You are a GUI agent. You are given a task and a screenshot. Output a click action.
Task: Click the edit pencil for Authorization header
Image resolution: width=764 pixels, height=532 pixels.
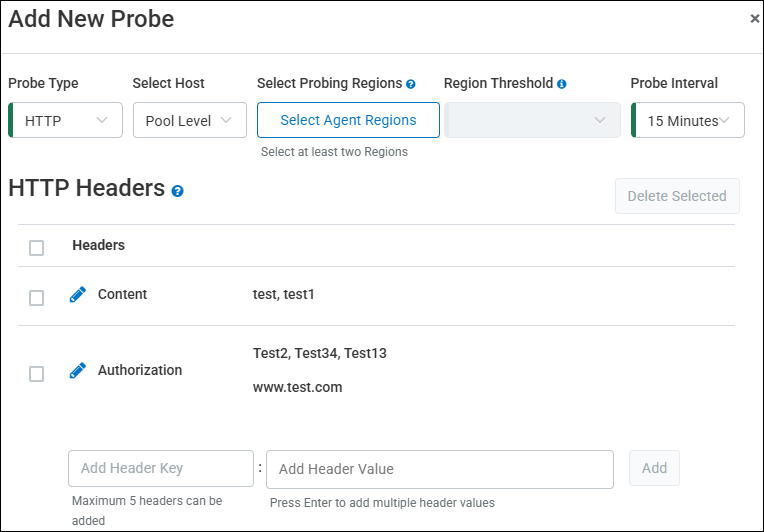[x=78, y=371]
